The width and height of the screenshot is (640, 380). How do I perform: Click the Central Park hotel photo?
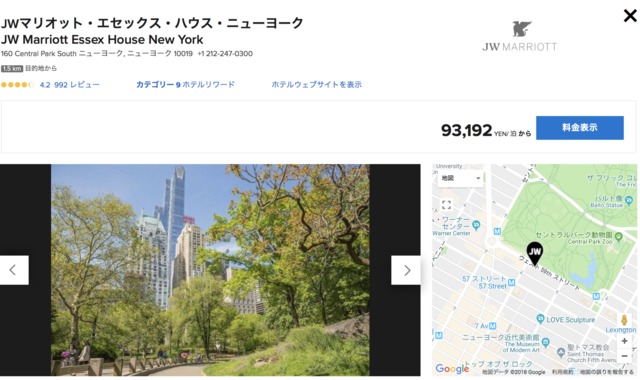(210, 270)
